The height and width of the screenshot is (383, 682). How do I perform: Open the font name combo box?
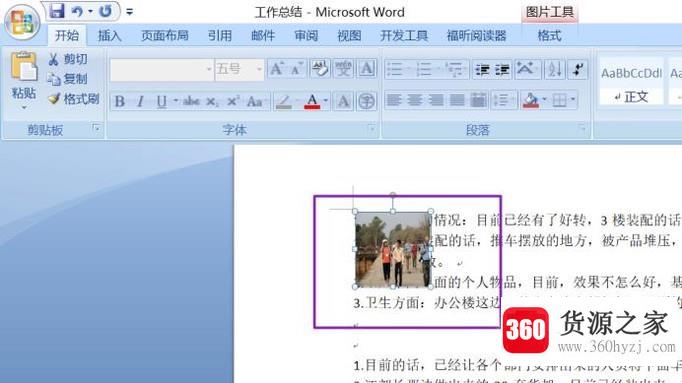162,70
